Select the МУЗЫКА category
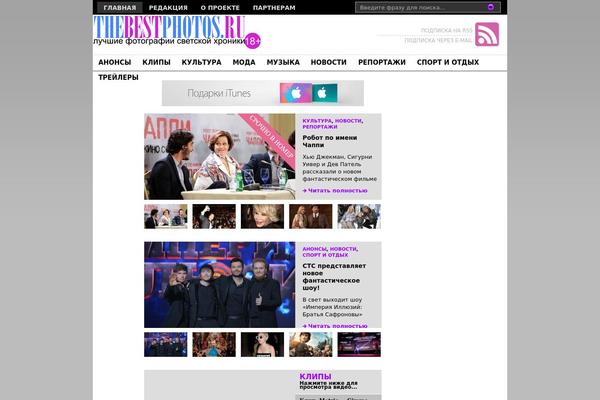 [283, 62]
